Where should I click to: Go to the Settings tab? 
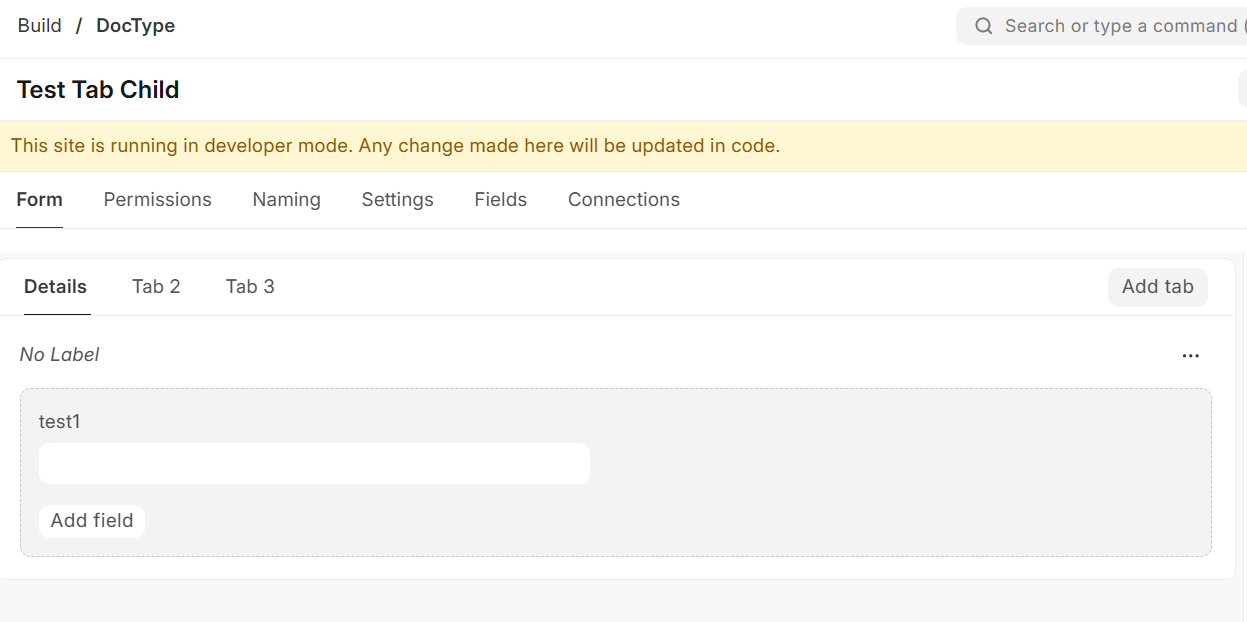pos(397,200)
